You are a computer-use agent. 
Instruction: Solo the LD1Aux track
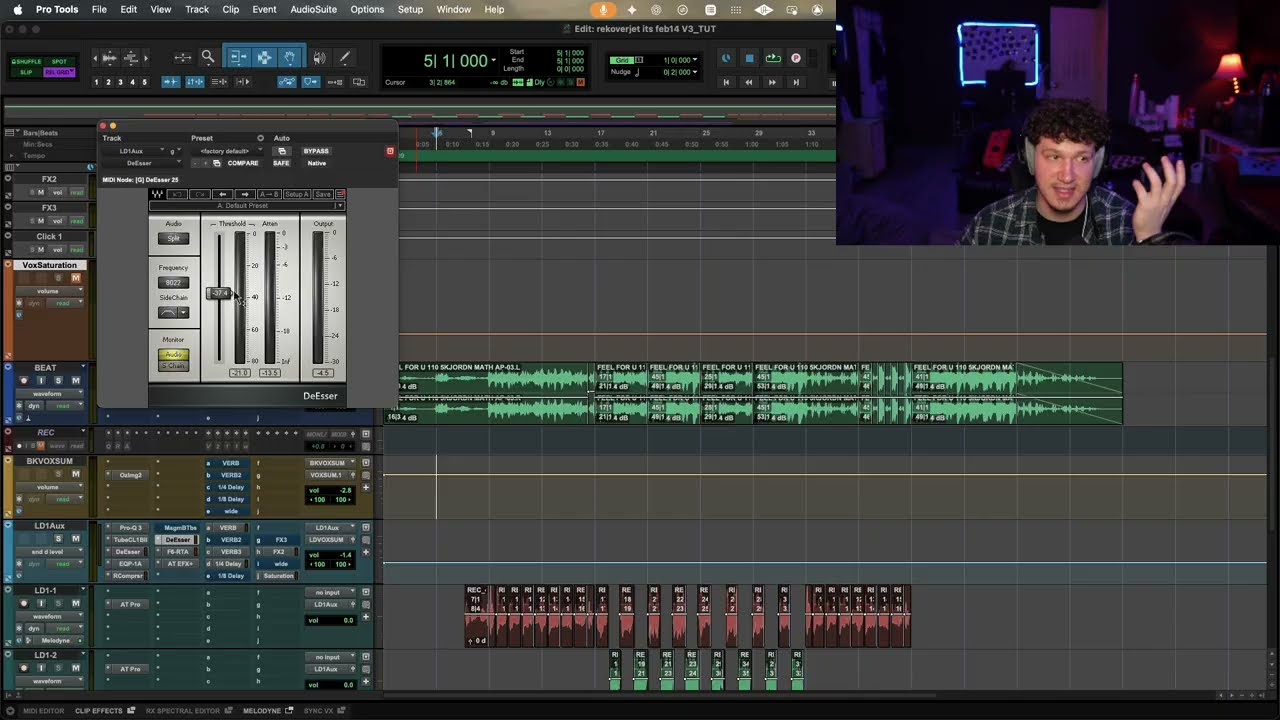(58, 539)
